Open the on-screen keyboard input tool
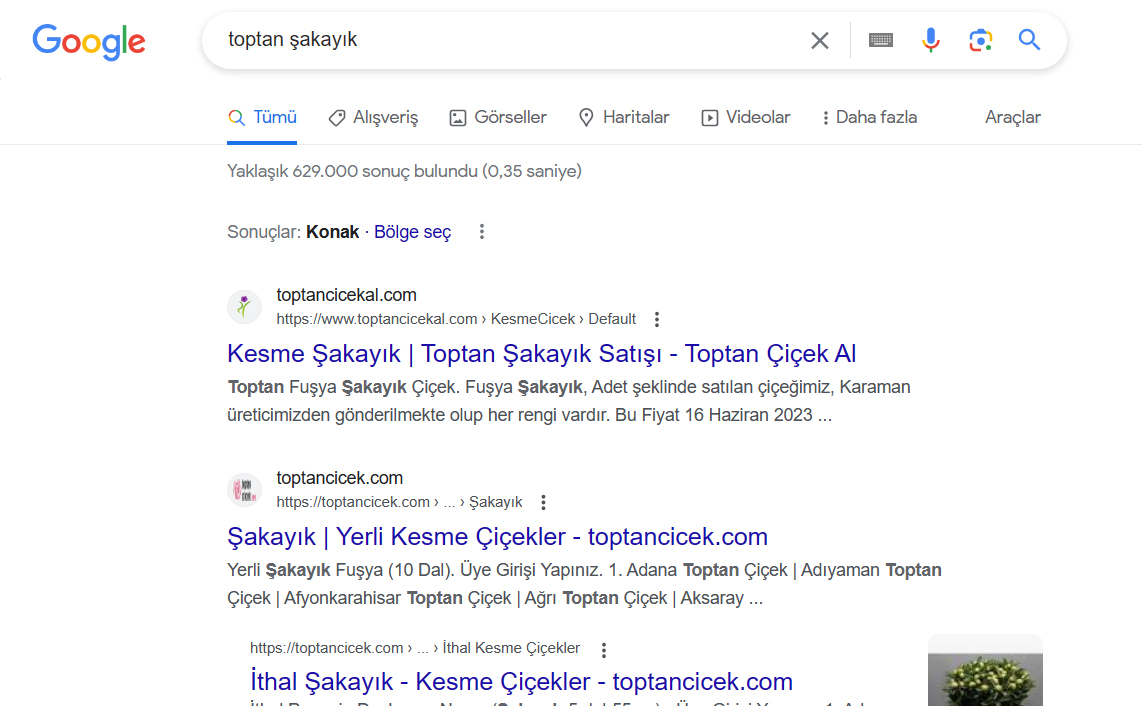Viewport: 1142px width, 706px height. [x=880, y=40]
